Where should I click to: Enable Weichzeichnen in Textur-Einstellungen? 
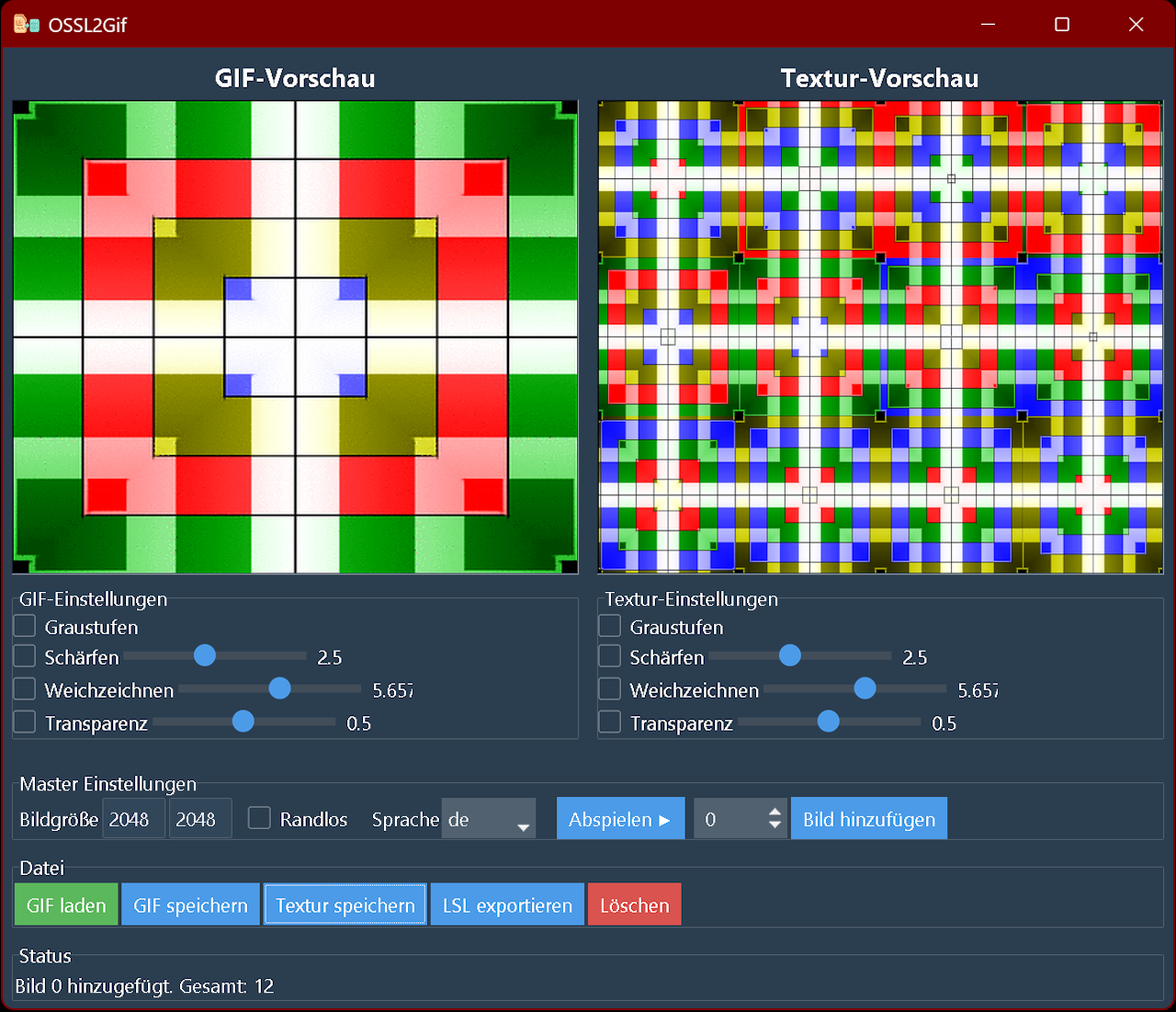pos(610,689)
